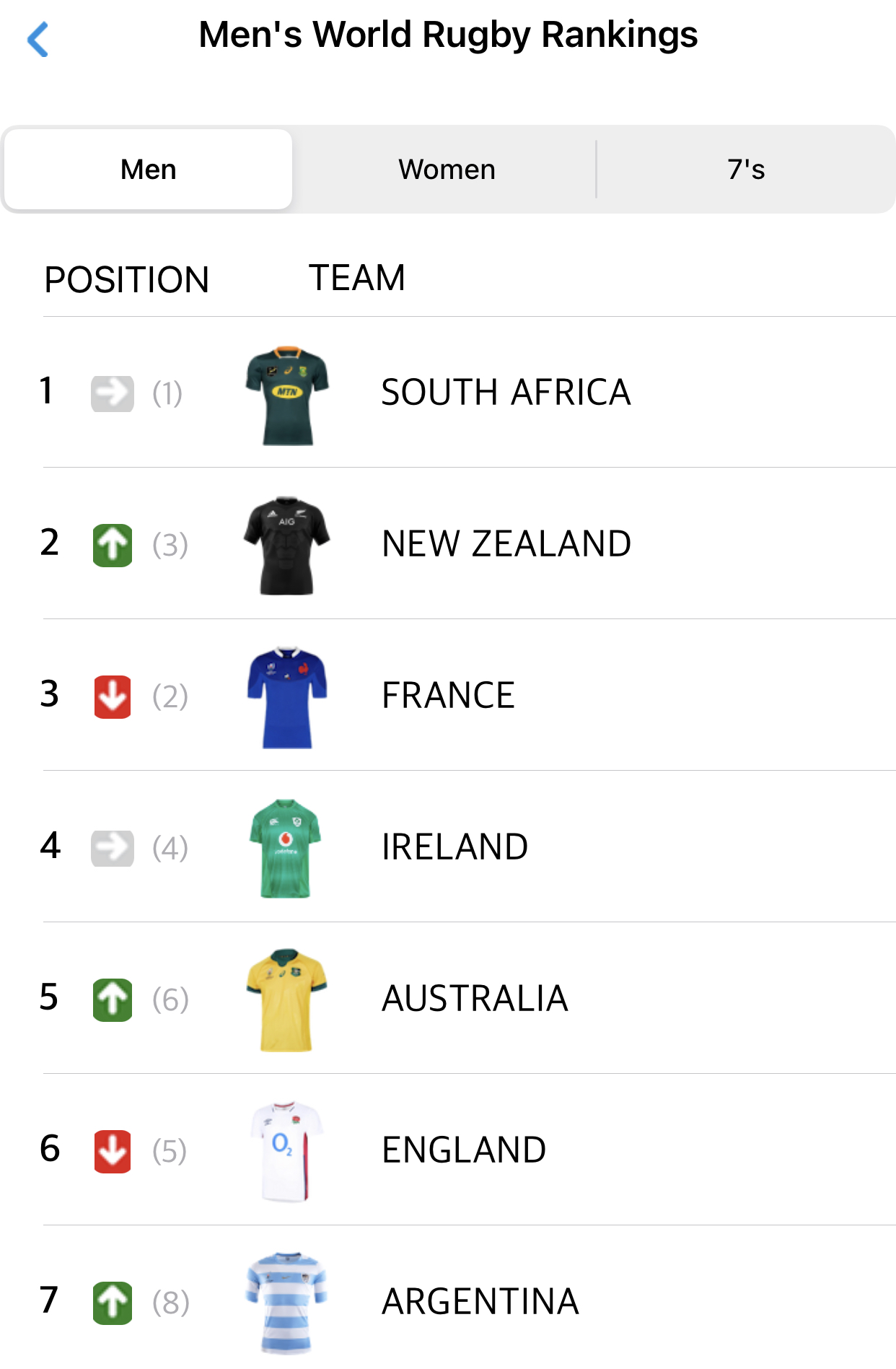Tap the South Africa jersey icon

pos(287,395)
